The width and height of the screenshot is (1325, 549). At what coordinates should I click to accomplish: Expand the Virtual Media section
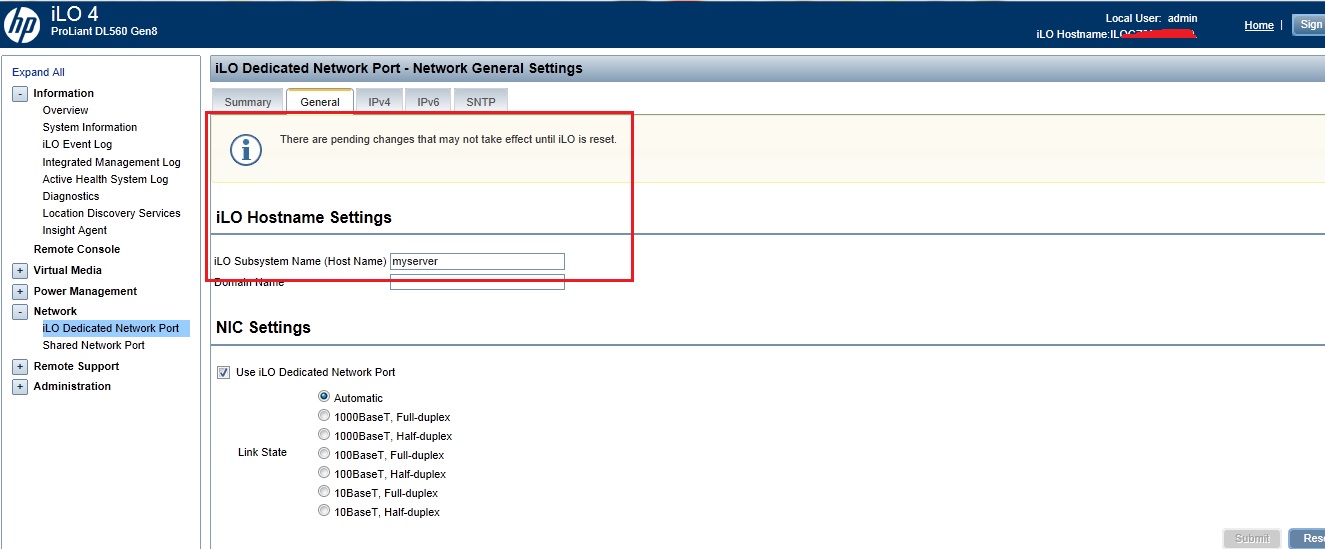20,271
